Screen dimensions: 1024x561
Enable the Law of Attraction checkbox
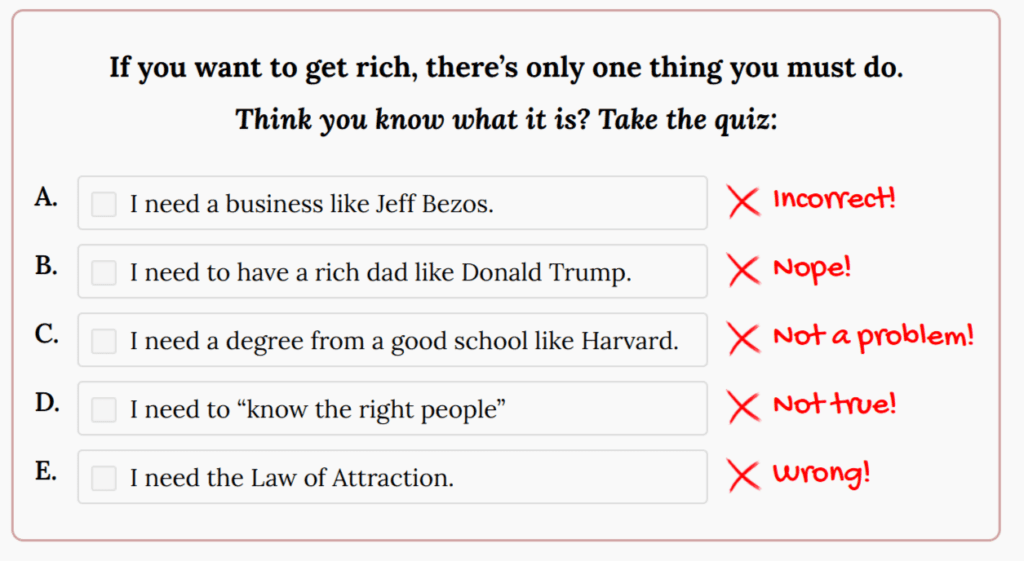(104, 478)
